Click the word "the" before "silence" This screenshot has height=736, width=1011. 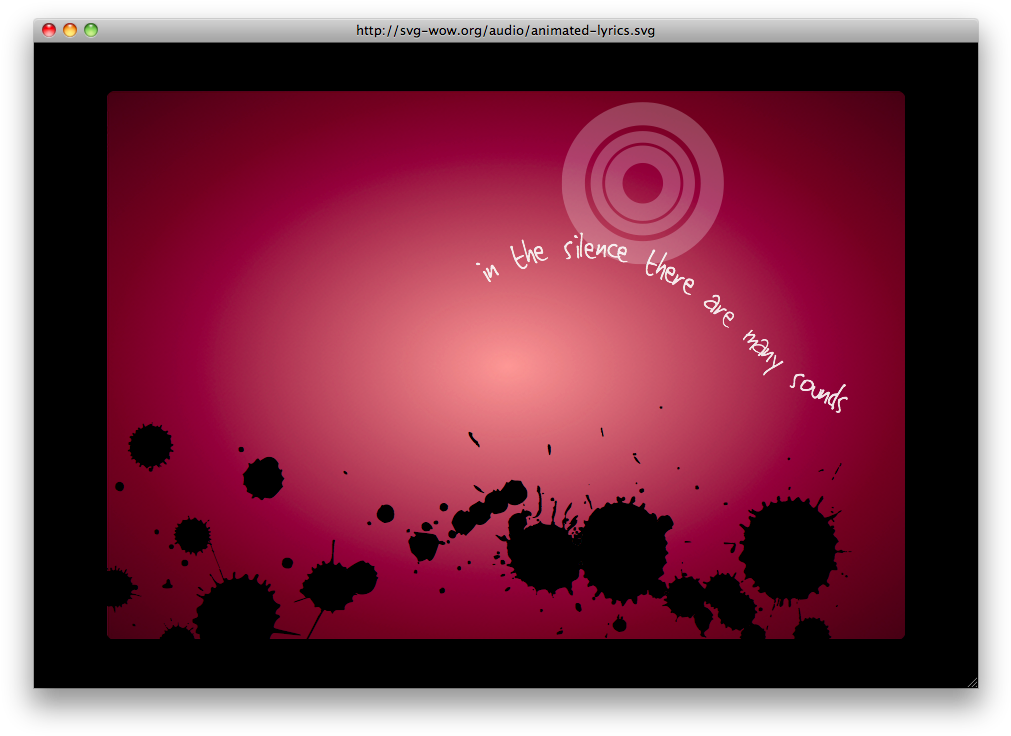click(x=529, y=254)
